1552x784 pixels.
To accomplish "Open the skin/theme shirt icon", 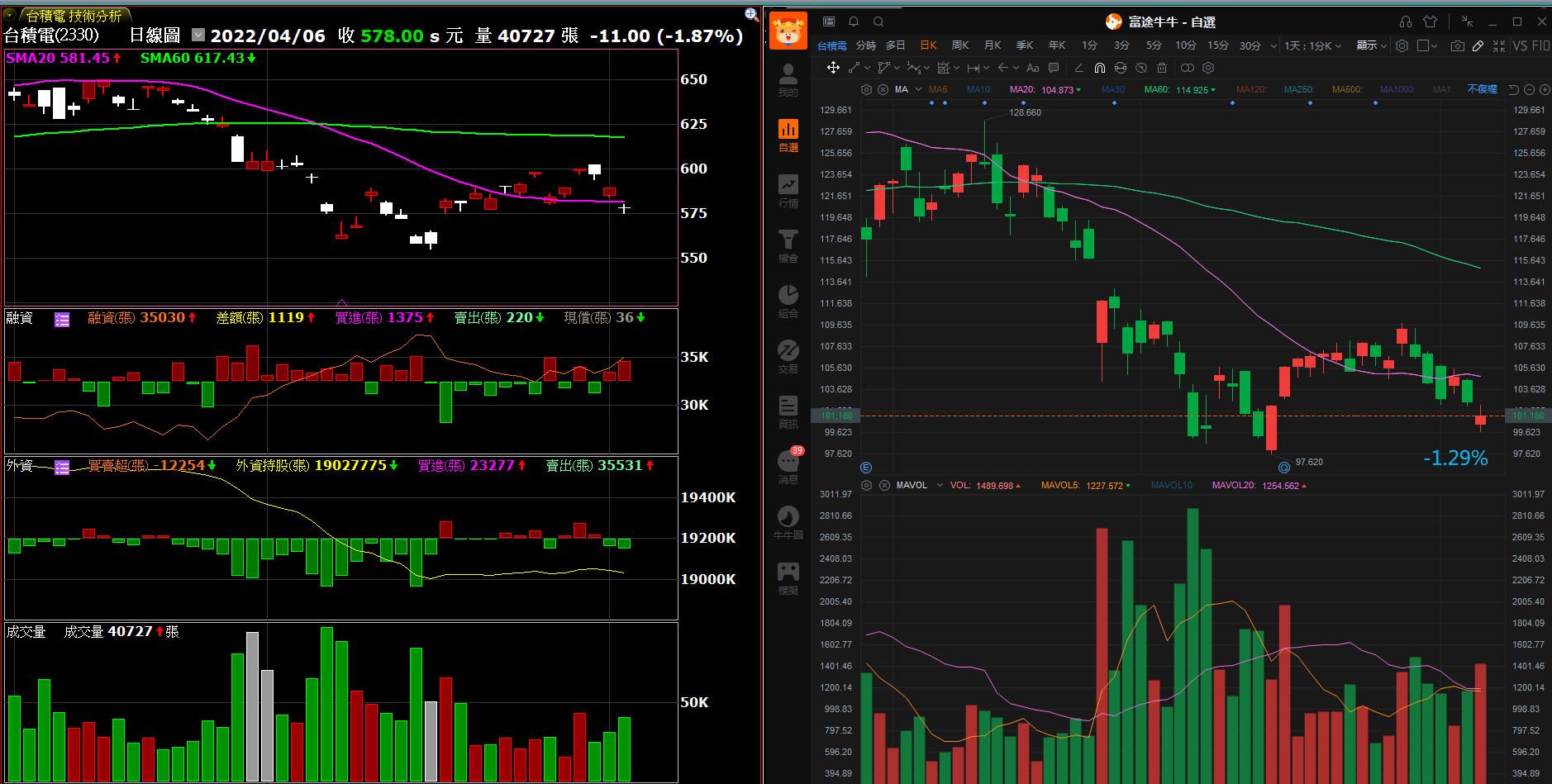I will click(x=1431, y=21).
